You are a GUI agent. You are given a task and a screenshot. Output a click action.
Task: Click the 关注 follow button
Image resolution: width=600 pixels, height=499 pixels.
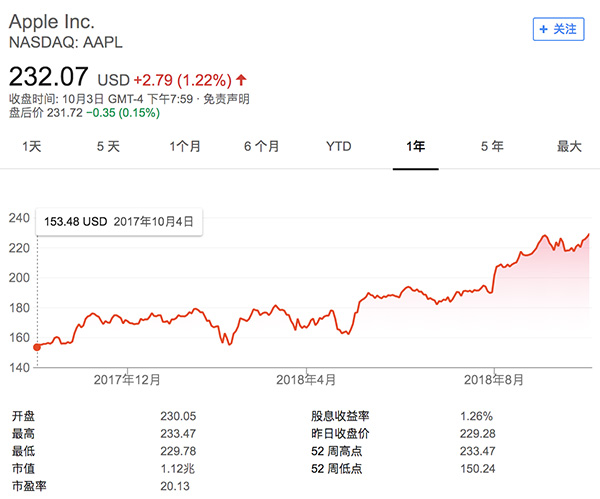pyautogui.click(x=558, y=29)
